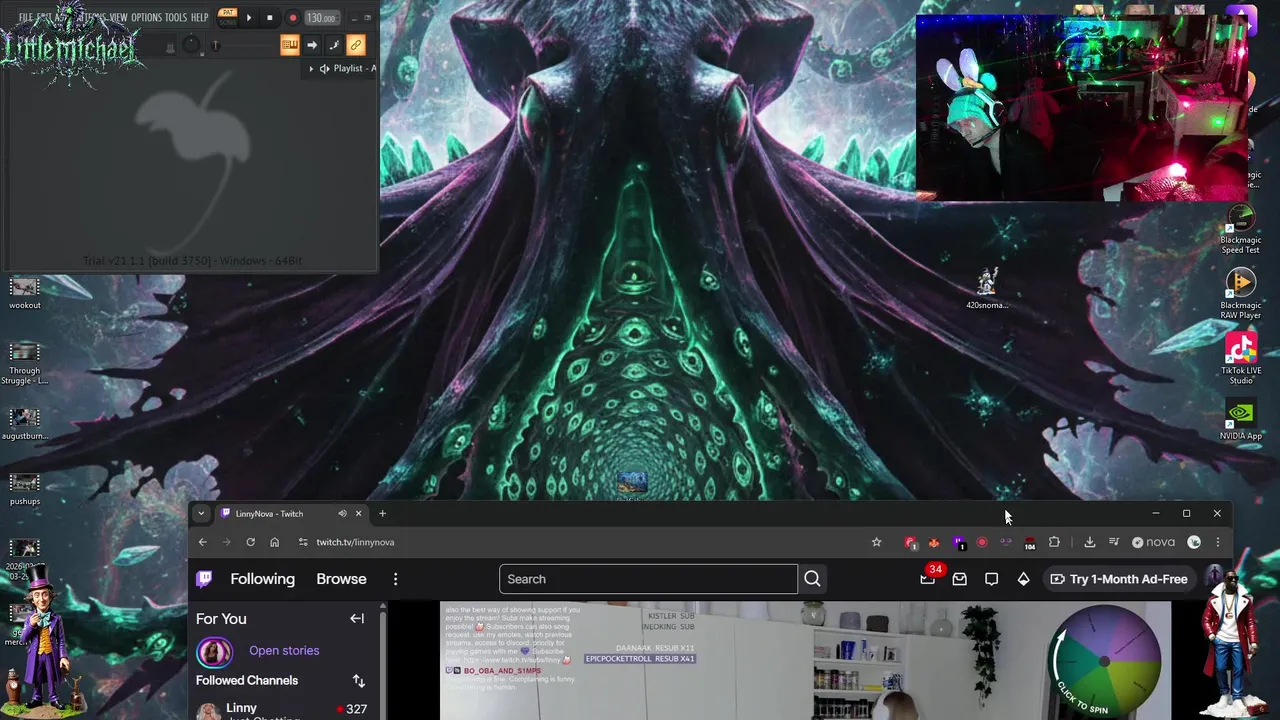Viewport: 1280px width, 720px height.
Task: Click the Get Bits diamond icon
Action: 1023,579
